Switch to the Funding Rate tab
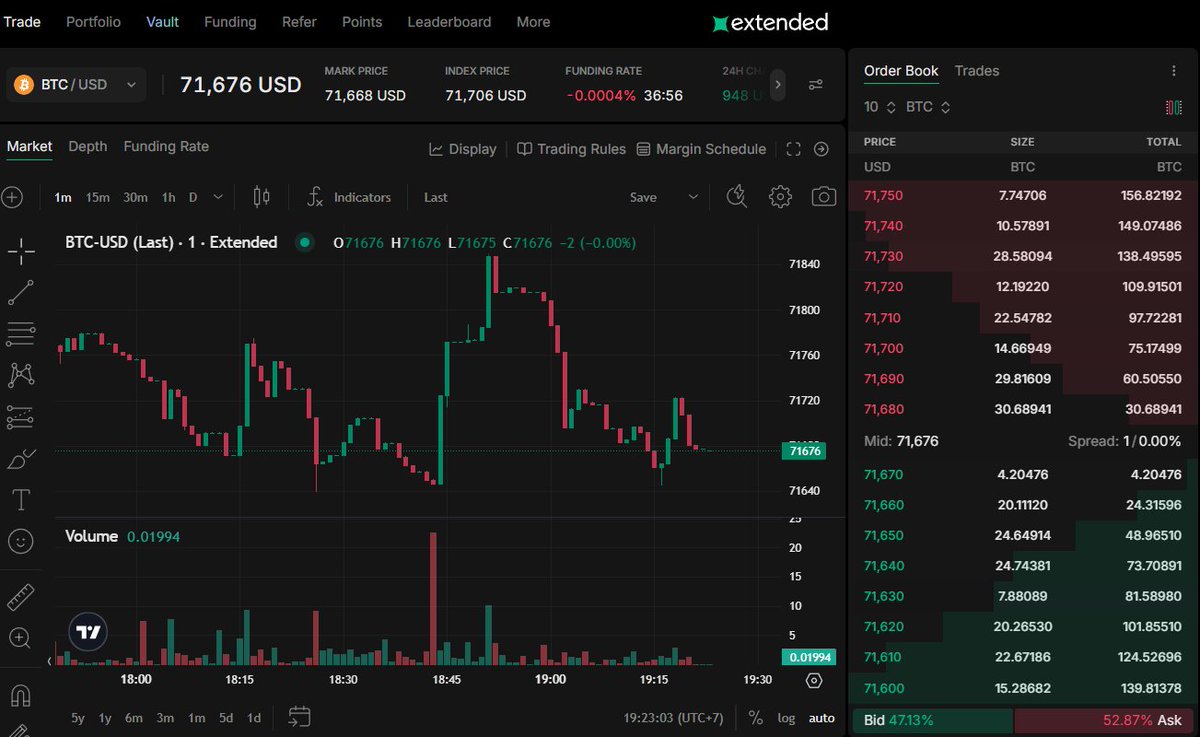1200x737 pixels. (x=166, y=146)
